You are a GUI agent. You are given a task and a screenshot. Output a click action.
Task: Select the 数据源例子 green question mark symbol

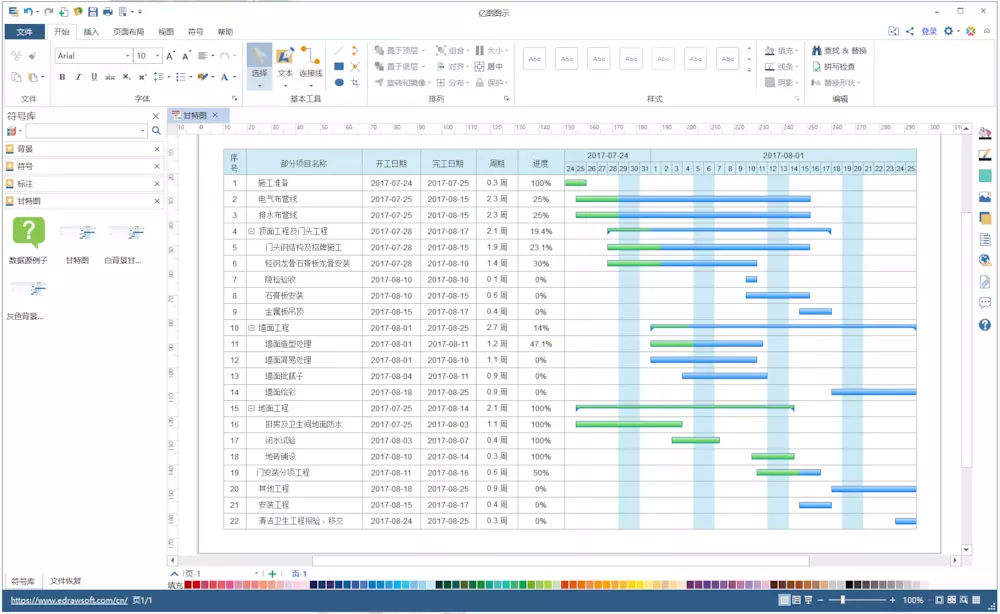point(29,232)
